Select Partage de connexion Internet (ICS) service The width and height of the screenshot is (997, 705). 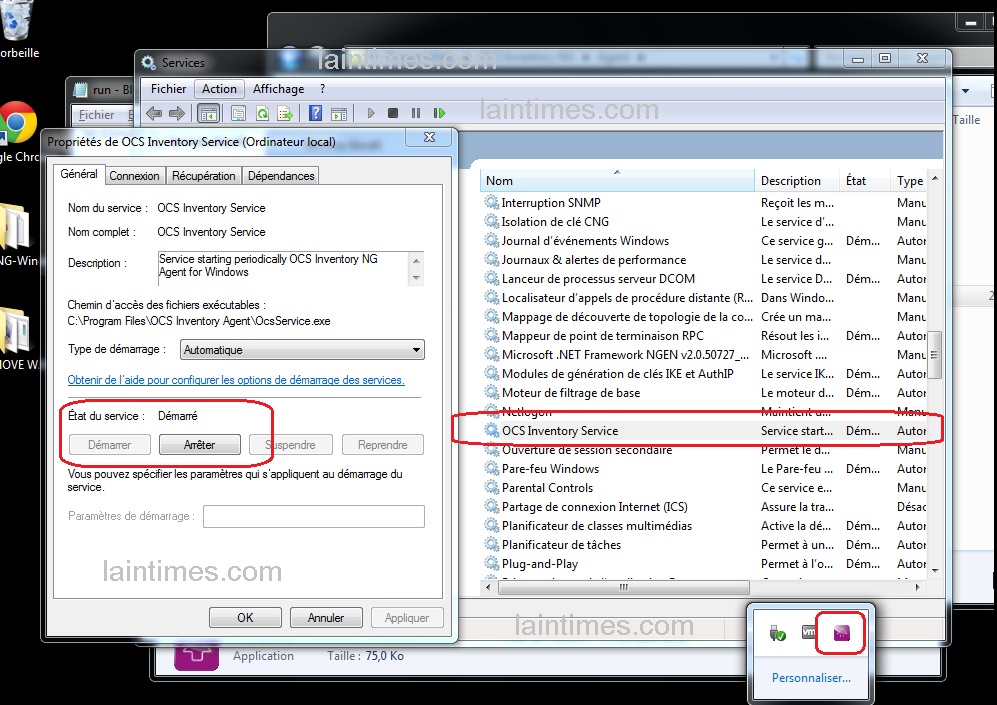705,507
